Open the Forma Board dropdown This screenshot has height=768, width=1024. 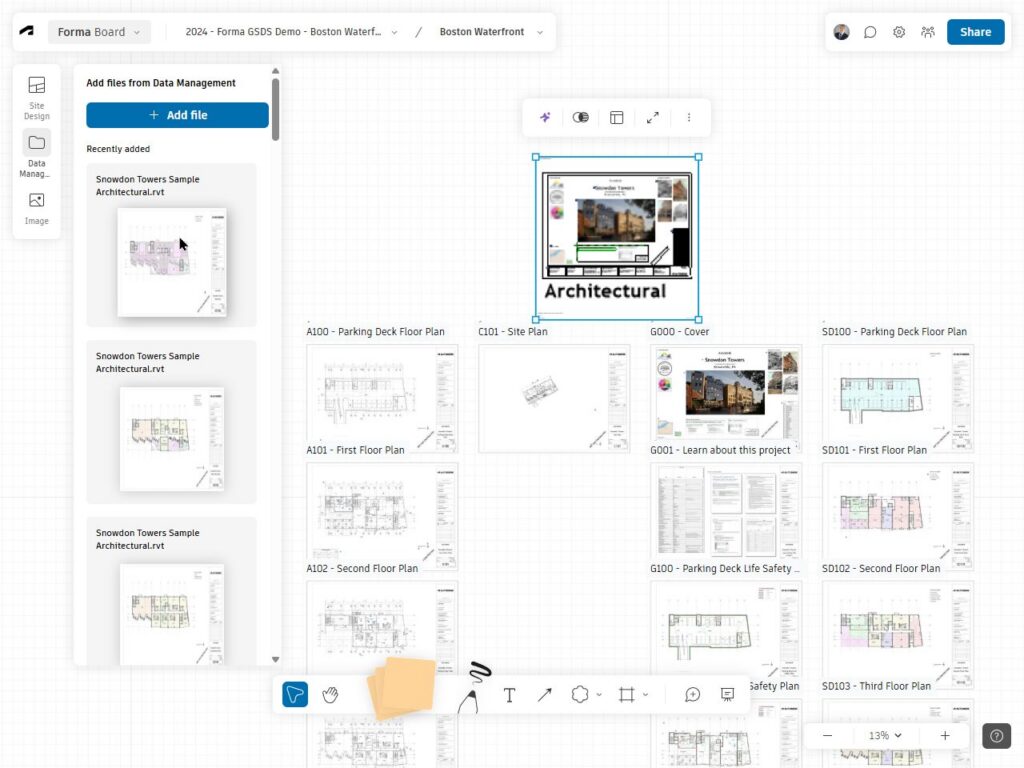[x=99, y=32]
